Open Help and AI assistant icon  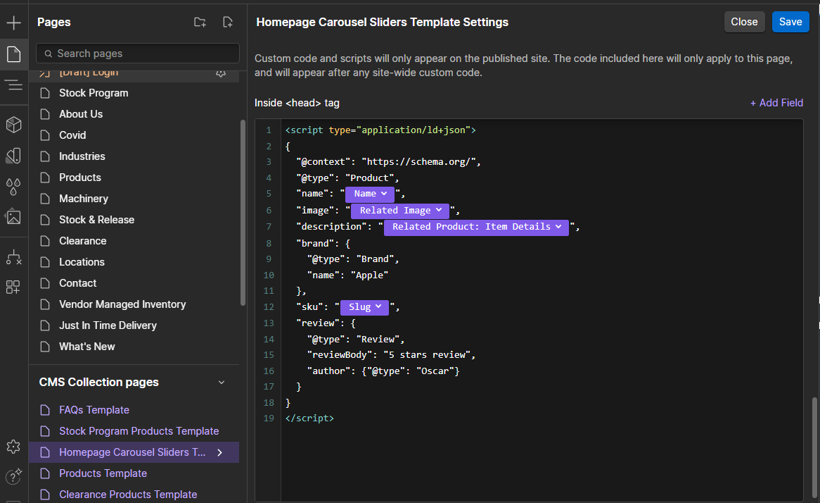click(14, 476)
